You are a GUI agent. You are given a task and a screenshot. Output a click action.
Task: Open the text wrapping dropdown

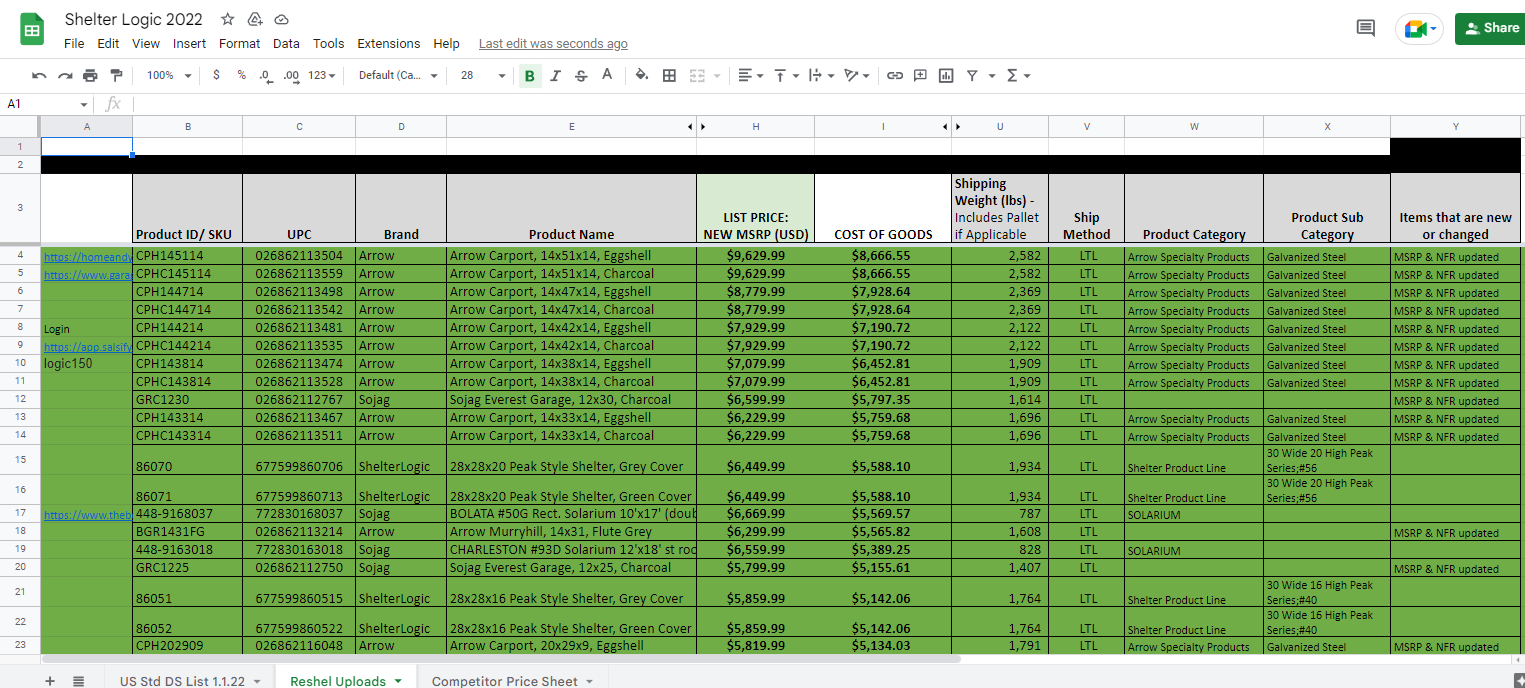pyautogui.click(x=821, y=75)
